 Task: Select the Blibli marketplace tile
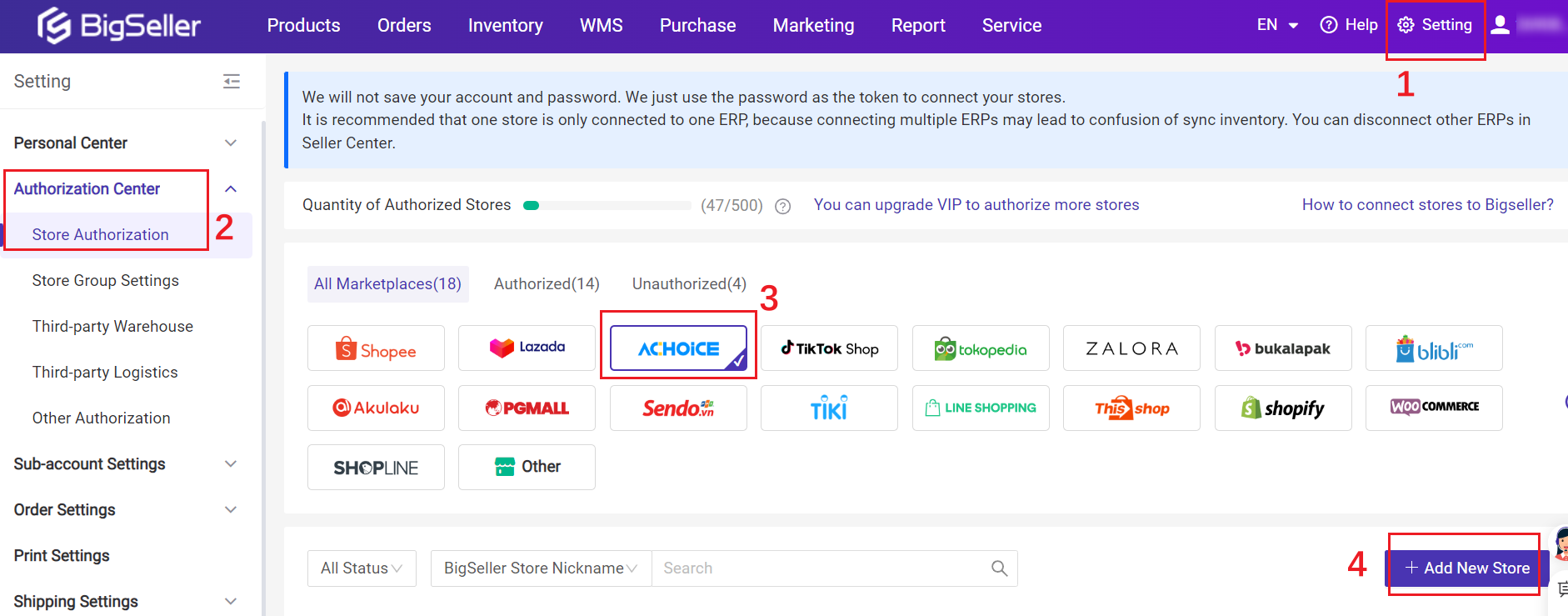[1434, 348]
